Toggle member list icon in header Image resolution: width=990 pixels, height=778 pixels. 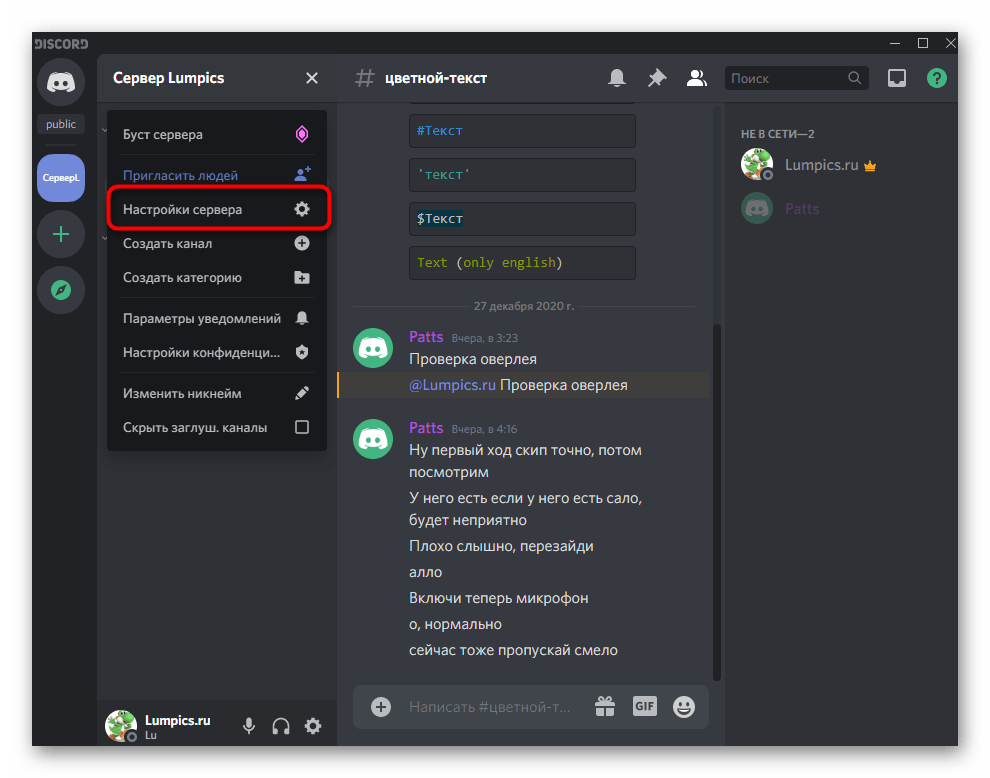[x=696, y=78]
